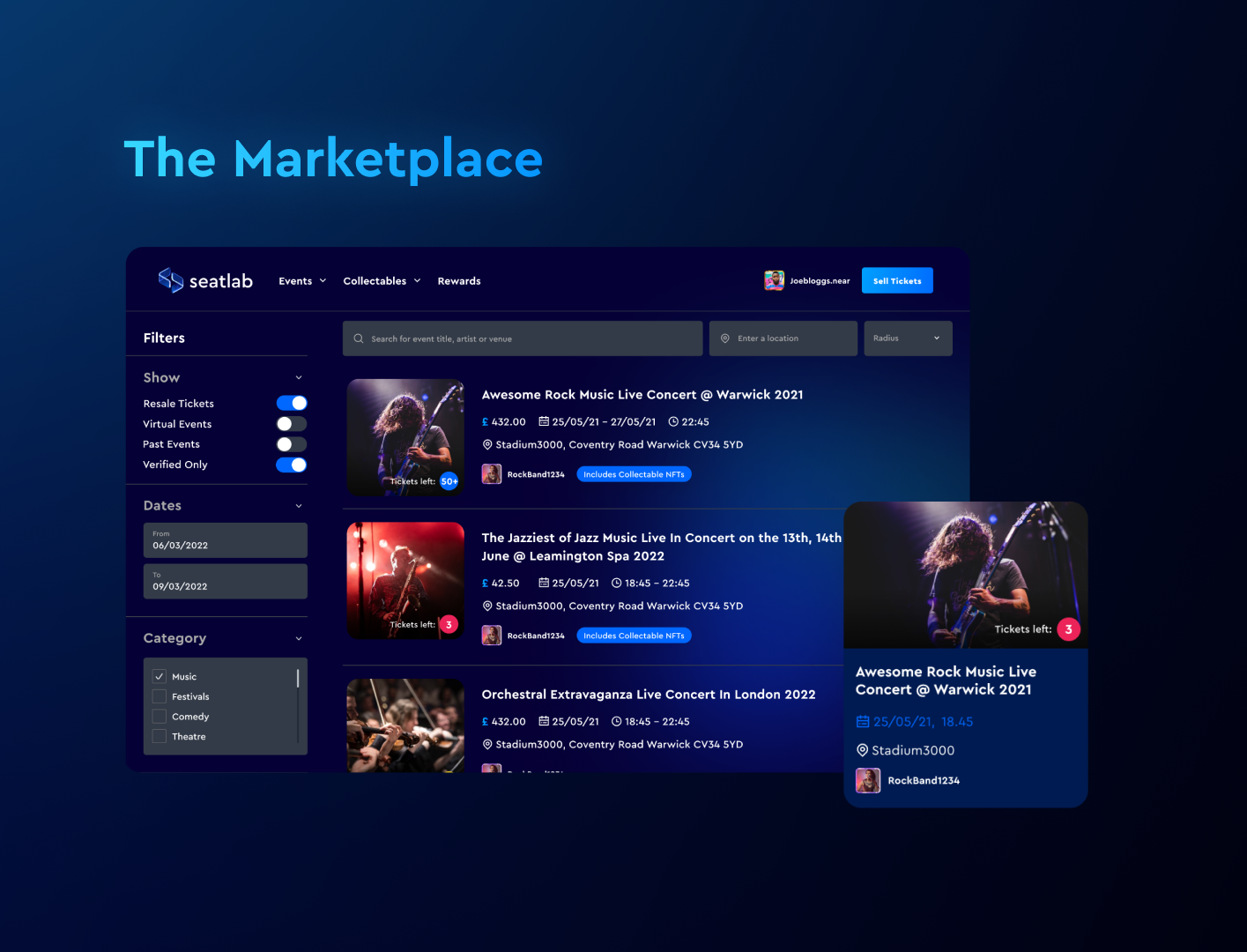Click the pound price icon on Orchestral Extravaganza

[484, 721]
